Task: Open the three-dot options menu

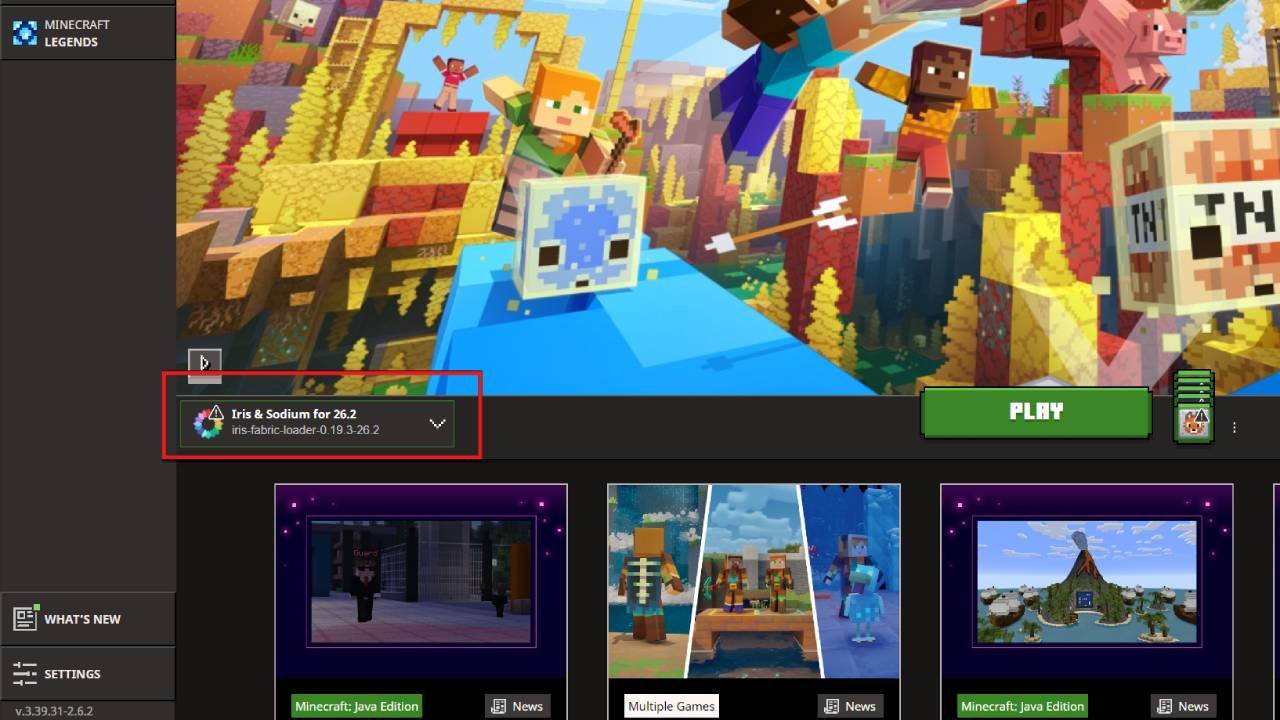Action: click(1234, 427)
